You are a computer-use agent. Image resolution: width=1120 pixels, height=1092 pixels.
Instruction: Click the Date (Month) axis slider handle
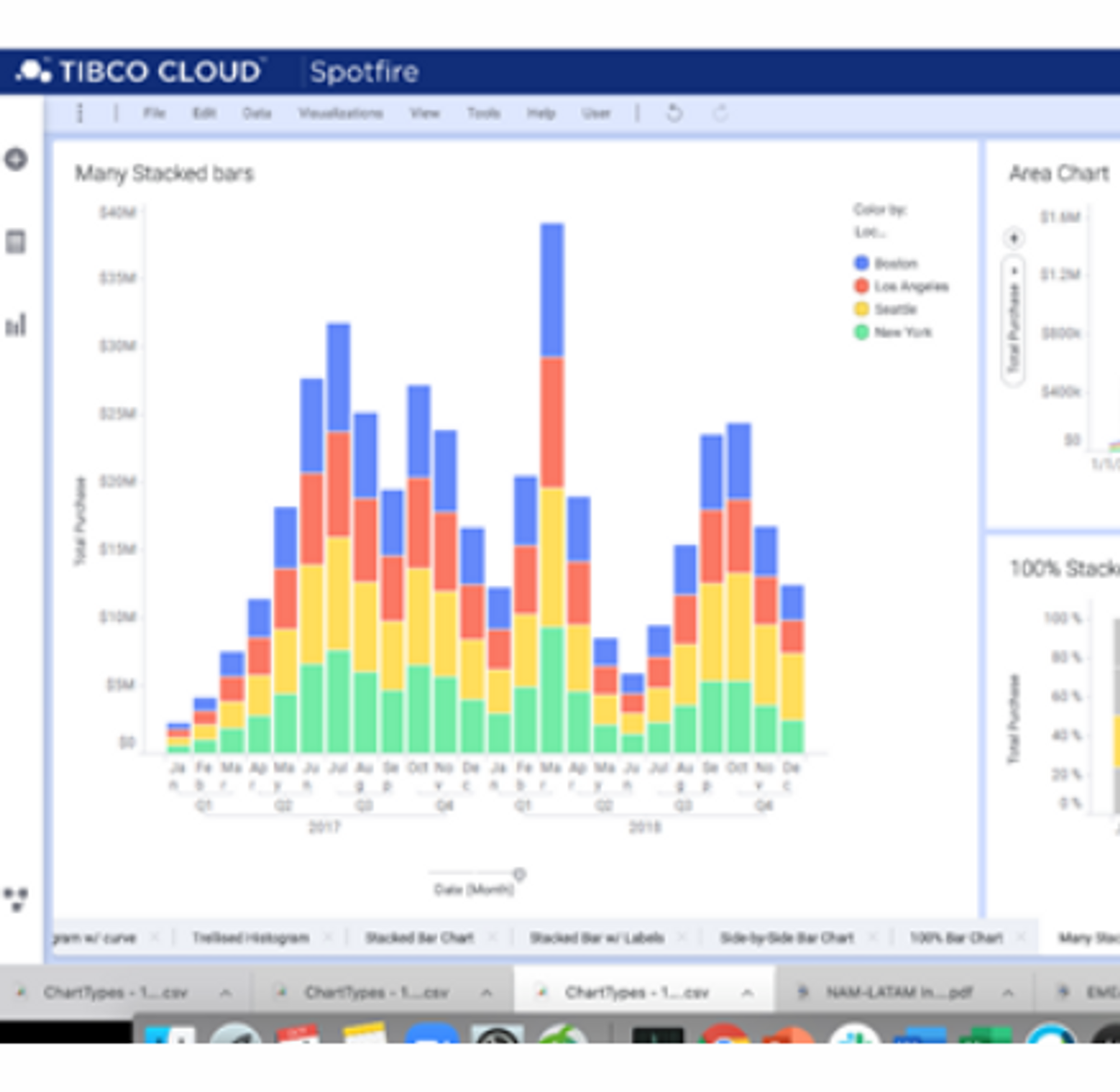[520, 874]
